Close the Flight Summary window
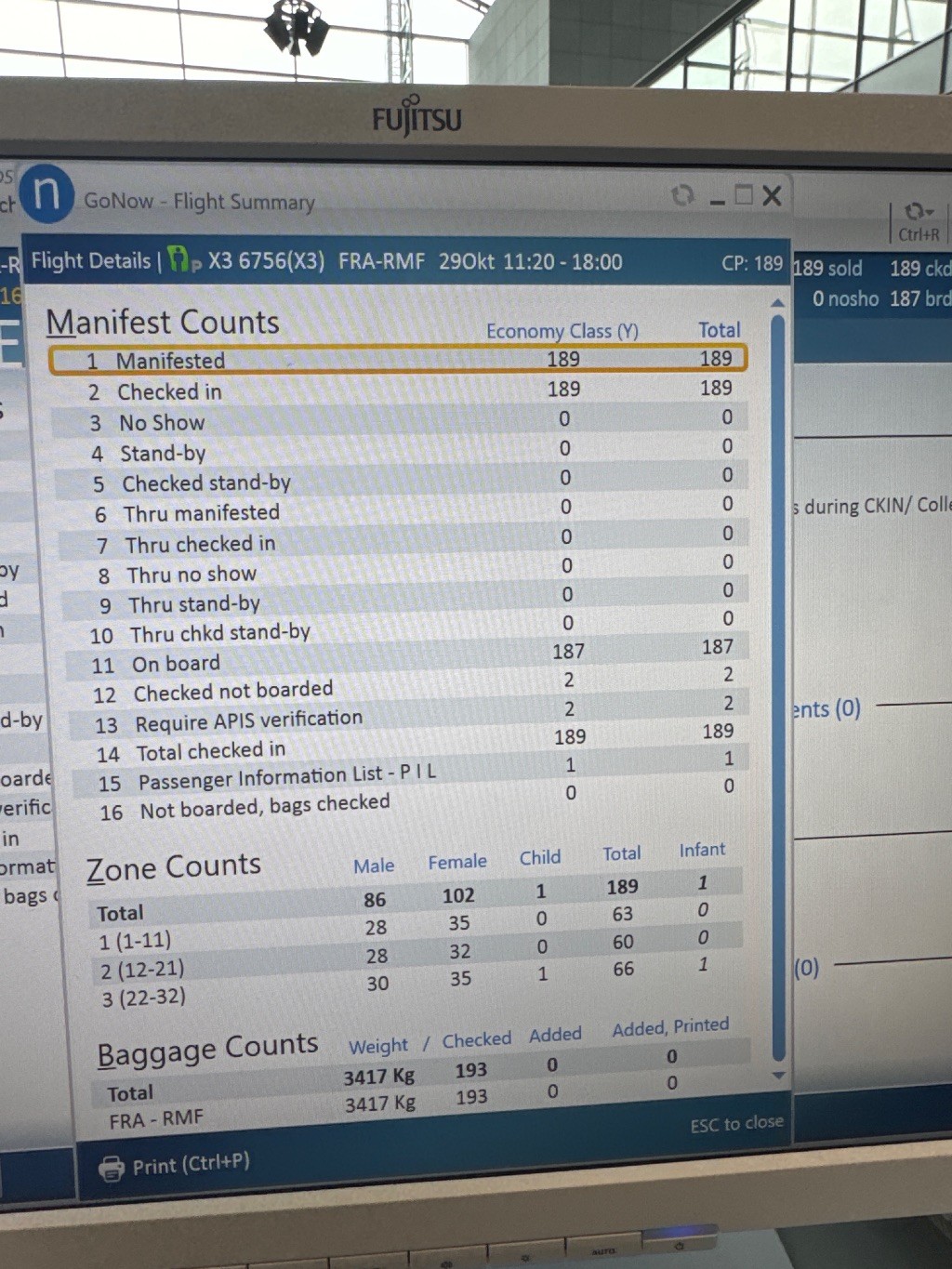The width and height of the screenshot is (952, 1269). coord(772,195)
